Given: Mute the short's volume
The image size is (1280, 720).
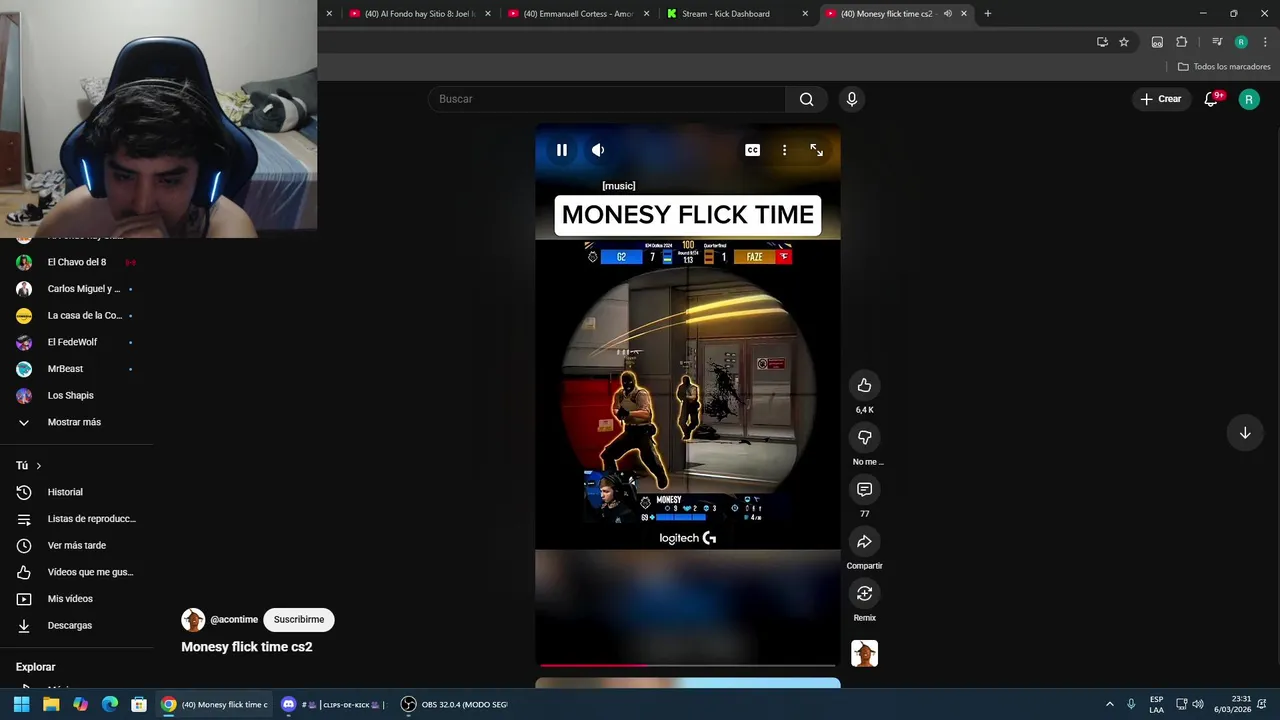Looking at the screenshot, I should pos(598,150).
